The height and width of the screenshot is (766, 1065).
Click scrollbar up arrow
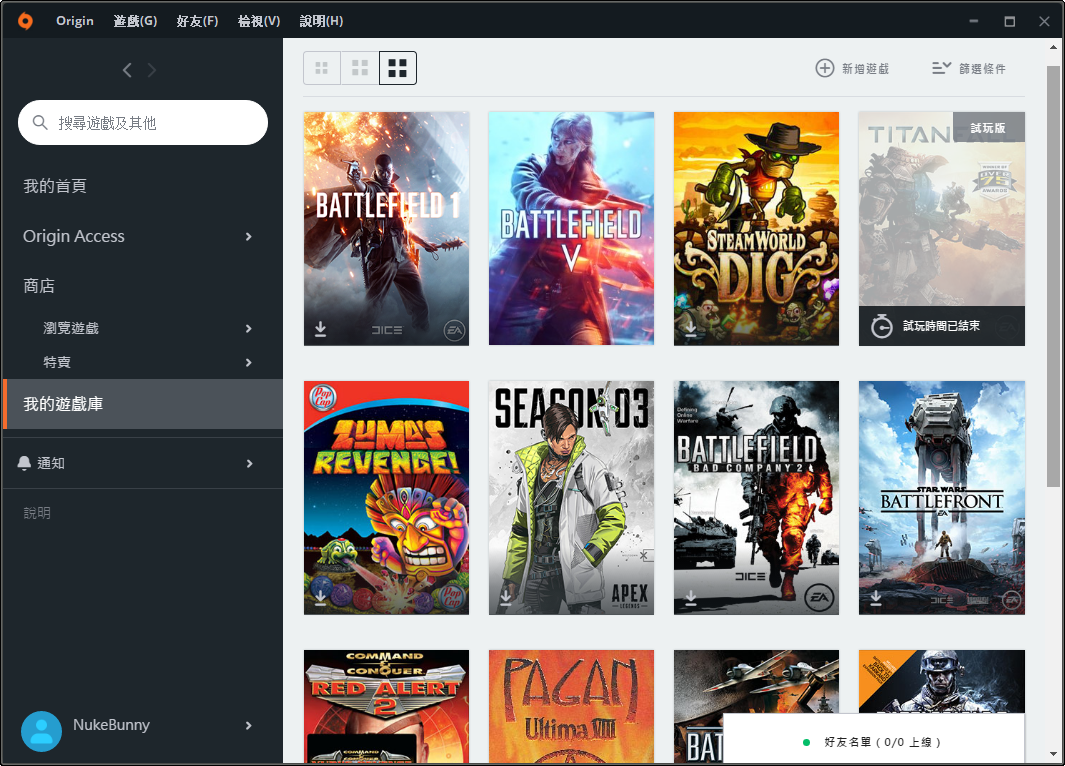click(1053, 47)
